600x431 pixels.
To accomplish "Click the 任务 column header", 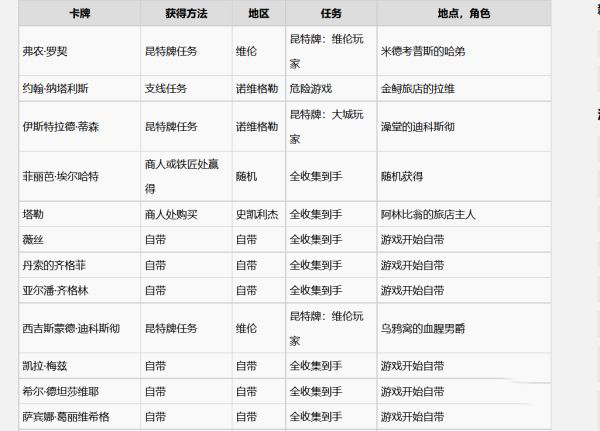I will pyautogui.click(x=329, y=14).
